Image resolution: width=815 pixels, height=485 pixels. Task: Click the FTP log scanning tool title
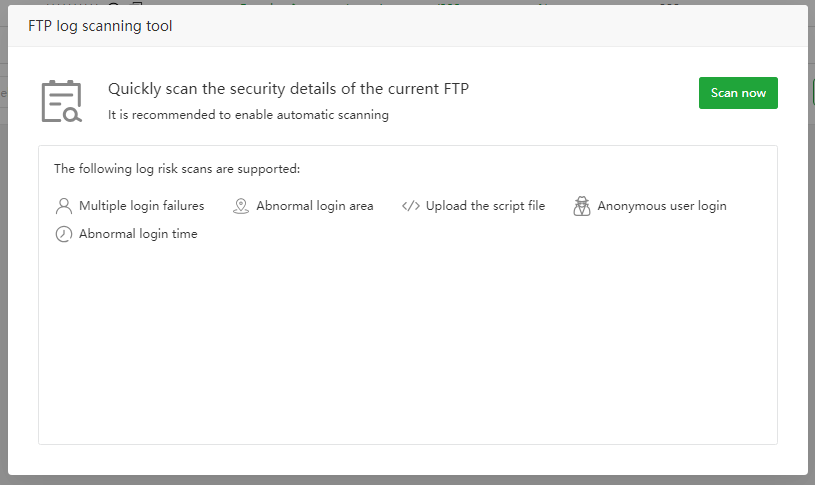pyautogui.click(x=100, y=26)
